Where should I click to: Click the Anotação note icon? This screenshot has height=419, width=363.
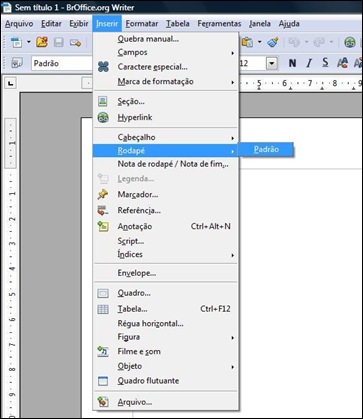(103, 227)
